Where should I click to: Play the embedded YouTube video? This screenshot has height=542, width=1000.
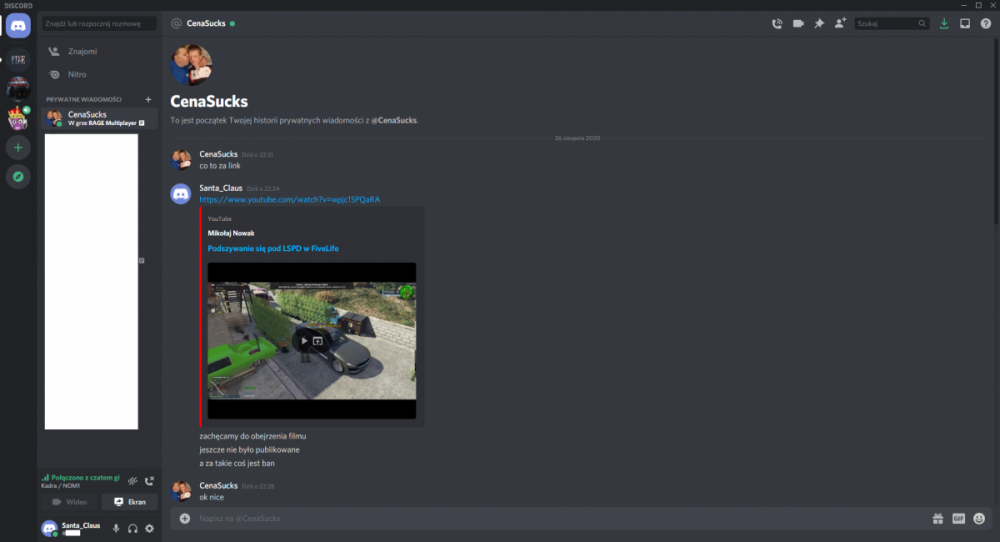tap(304, 341)
